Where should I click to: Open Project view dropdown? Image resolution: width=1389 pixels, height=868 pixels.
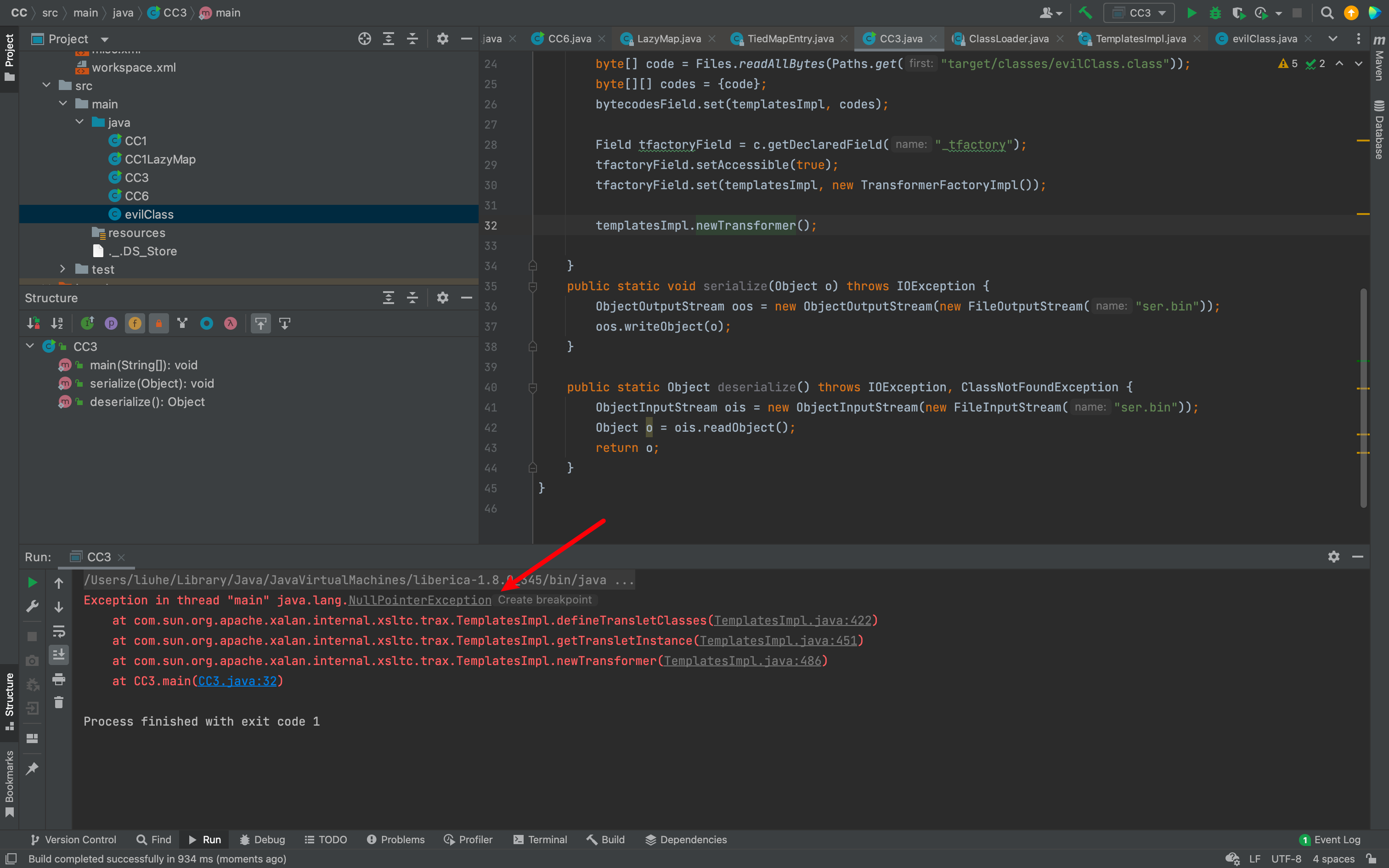coord(104,39)
